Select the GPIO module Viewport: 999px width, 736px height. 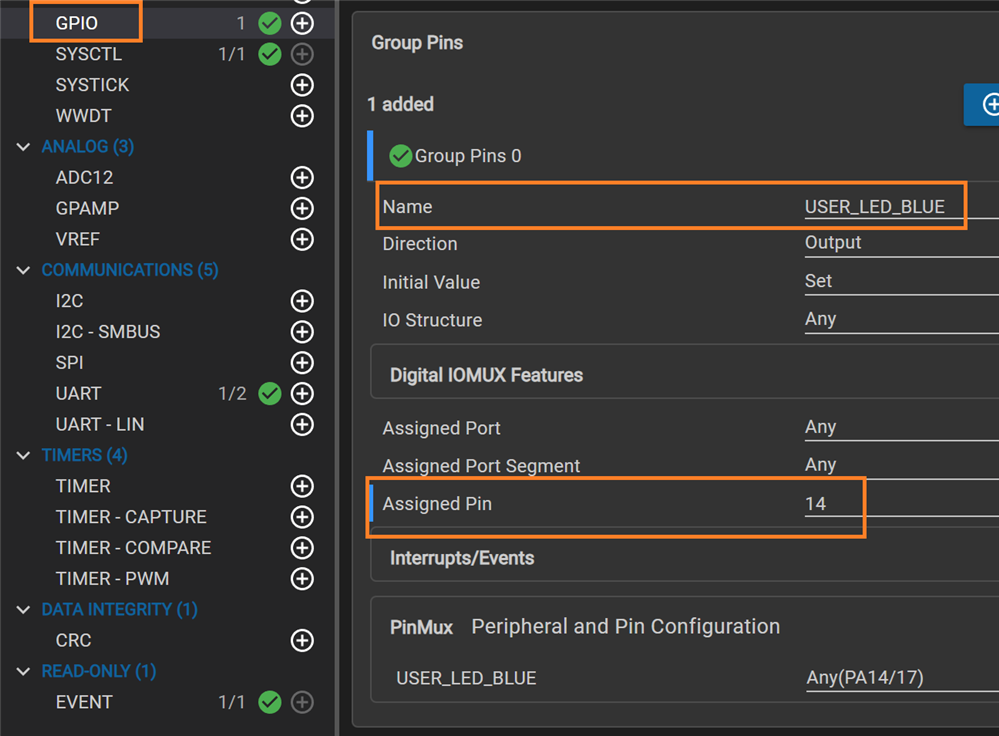(x=76, y=24)
